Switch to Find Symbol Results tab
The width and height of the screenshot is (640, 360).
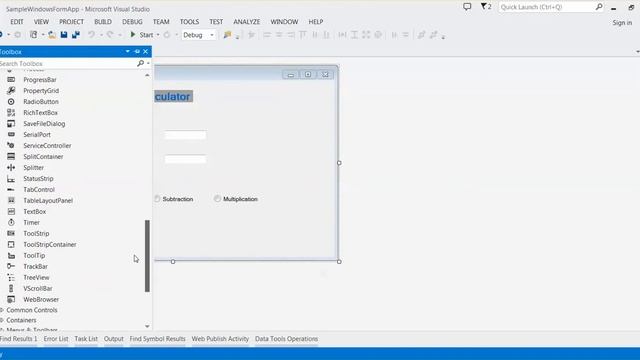coord(158,339)
